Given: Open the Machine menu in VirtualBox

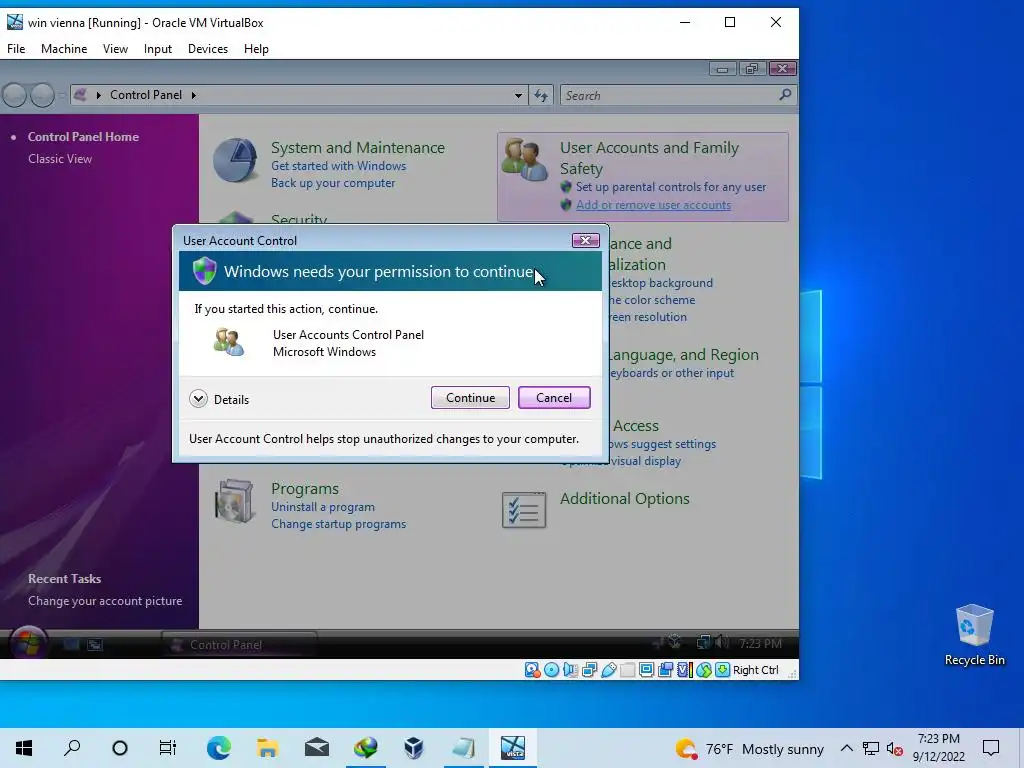Looking at the screenshot, I should (64, 49).
